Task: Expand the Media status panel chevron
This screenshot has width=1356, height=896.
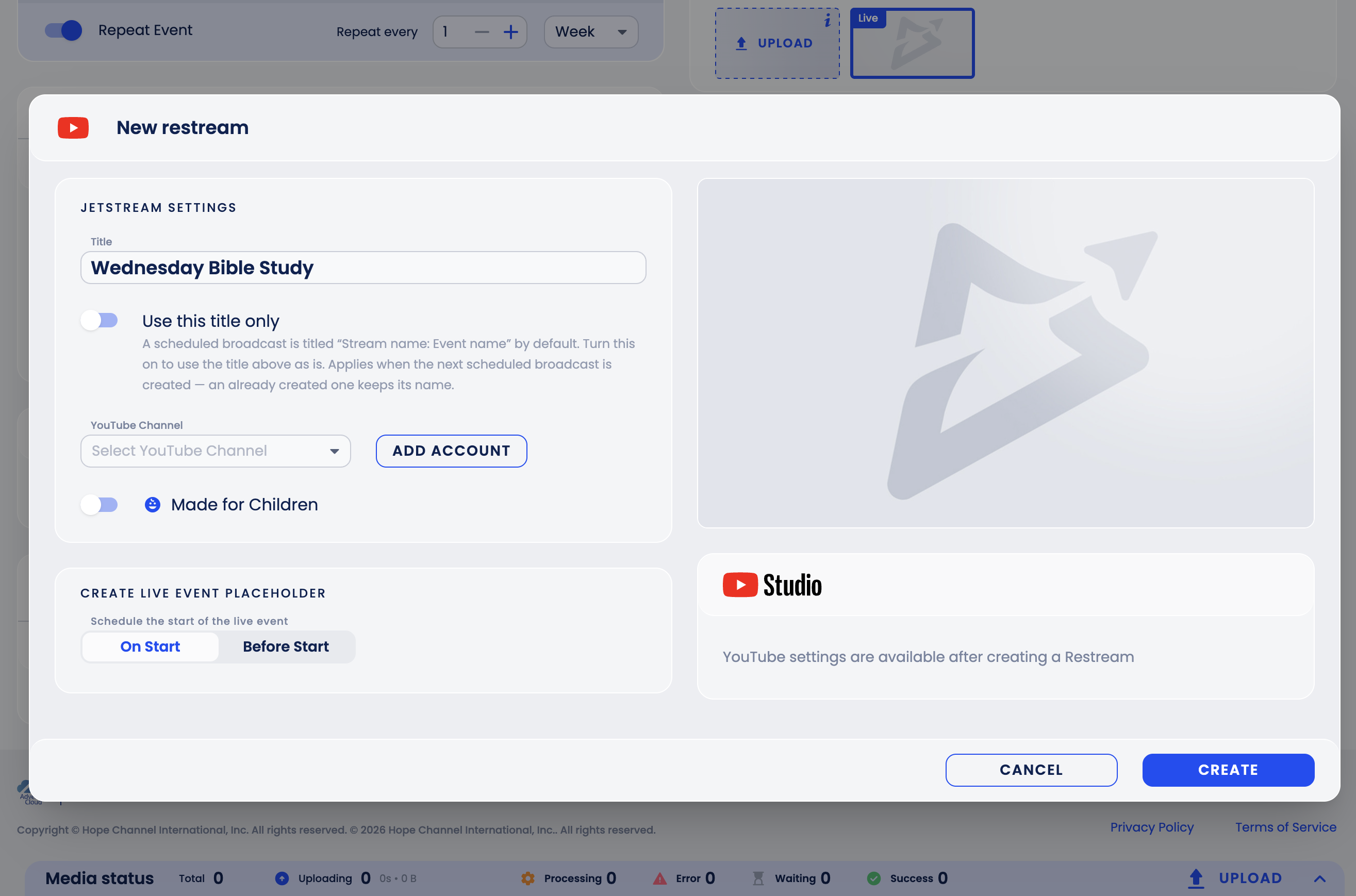Action: click(x=1319, y=879)
